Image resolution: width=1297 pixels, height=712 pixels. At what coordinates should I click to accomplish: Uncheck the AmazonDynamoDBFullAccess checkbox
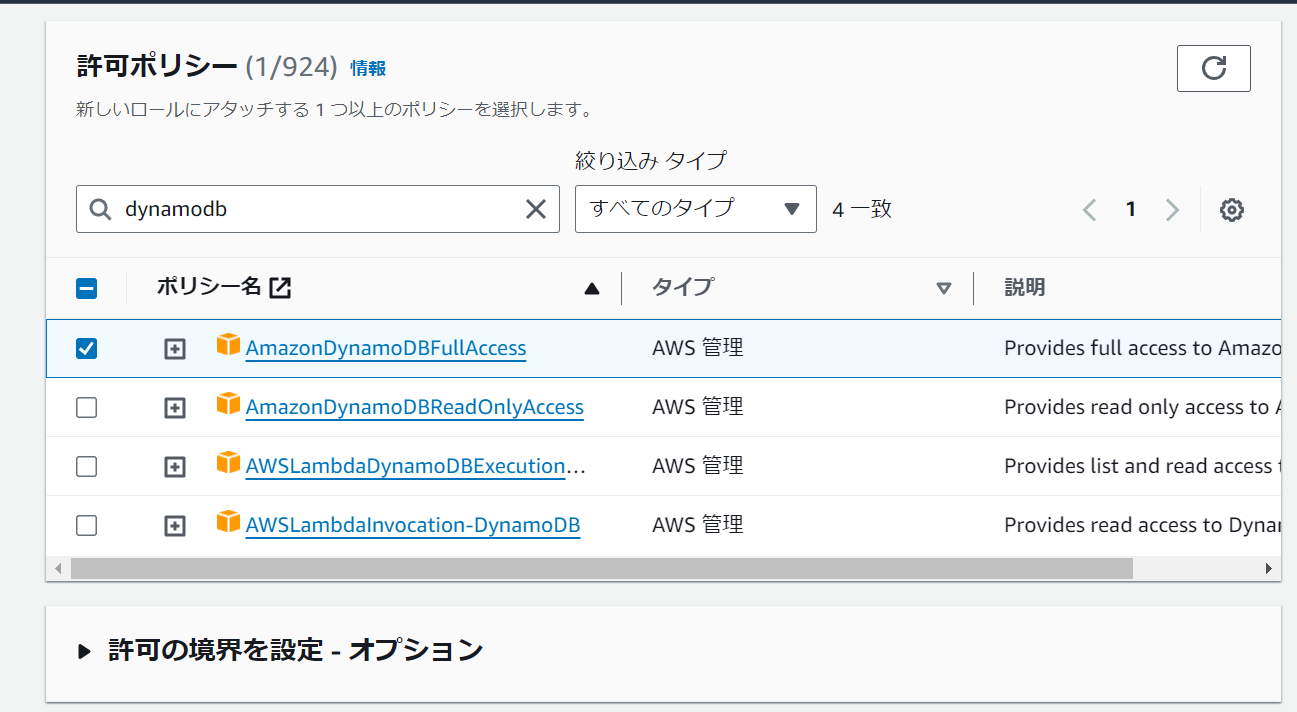click(x=87, y=348)
